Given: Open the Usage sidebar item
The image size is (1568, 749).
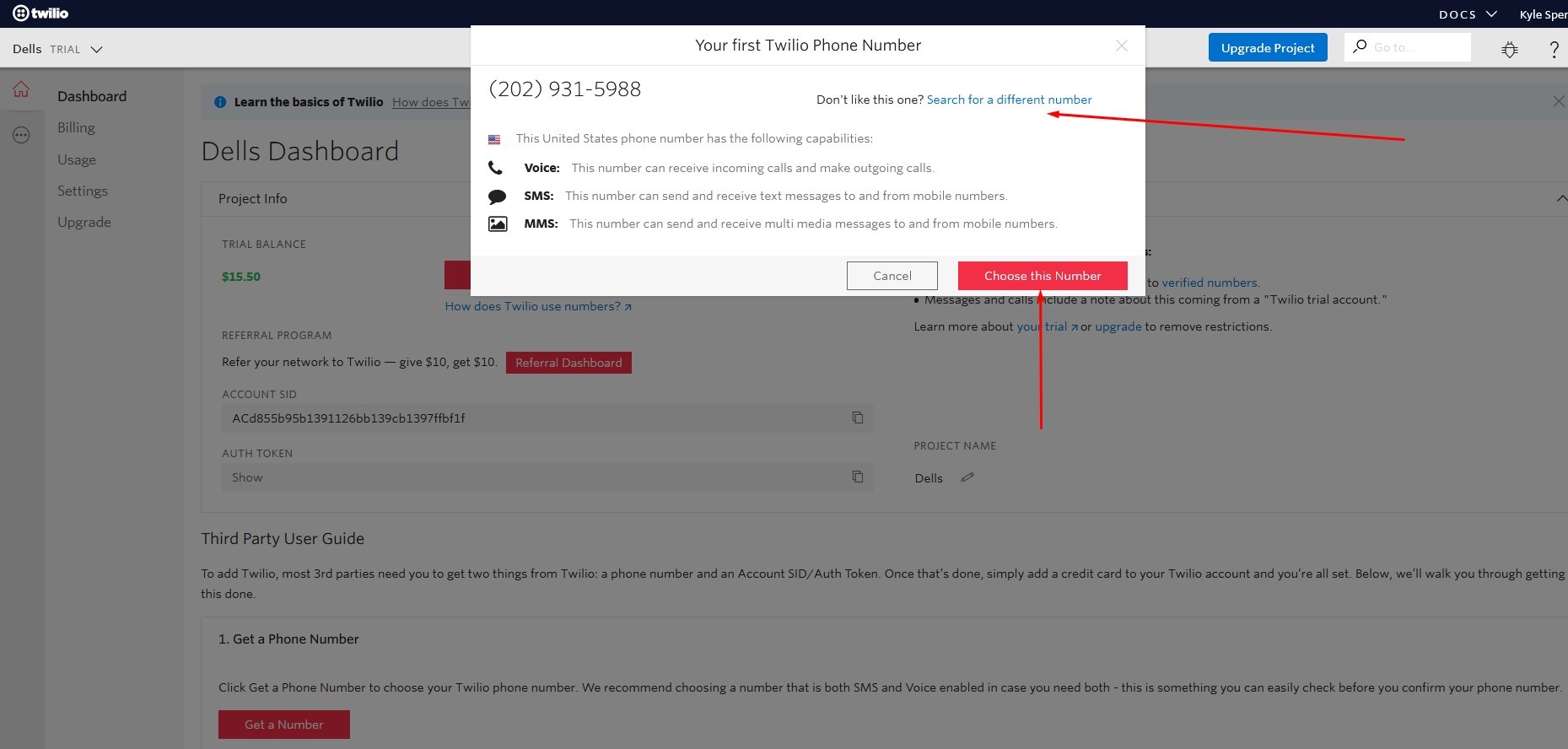Looking at the screenshot, I should [x=77, y=159].
